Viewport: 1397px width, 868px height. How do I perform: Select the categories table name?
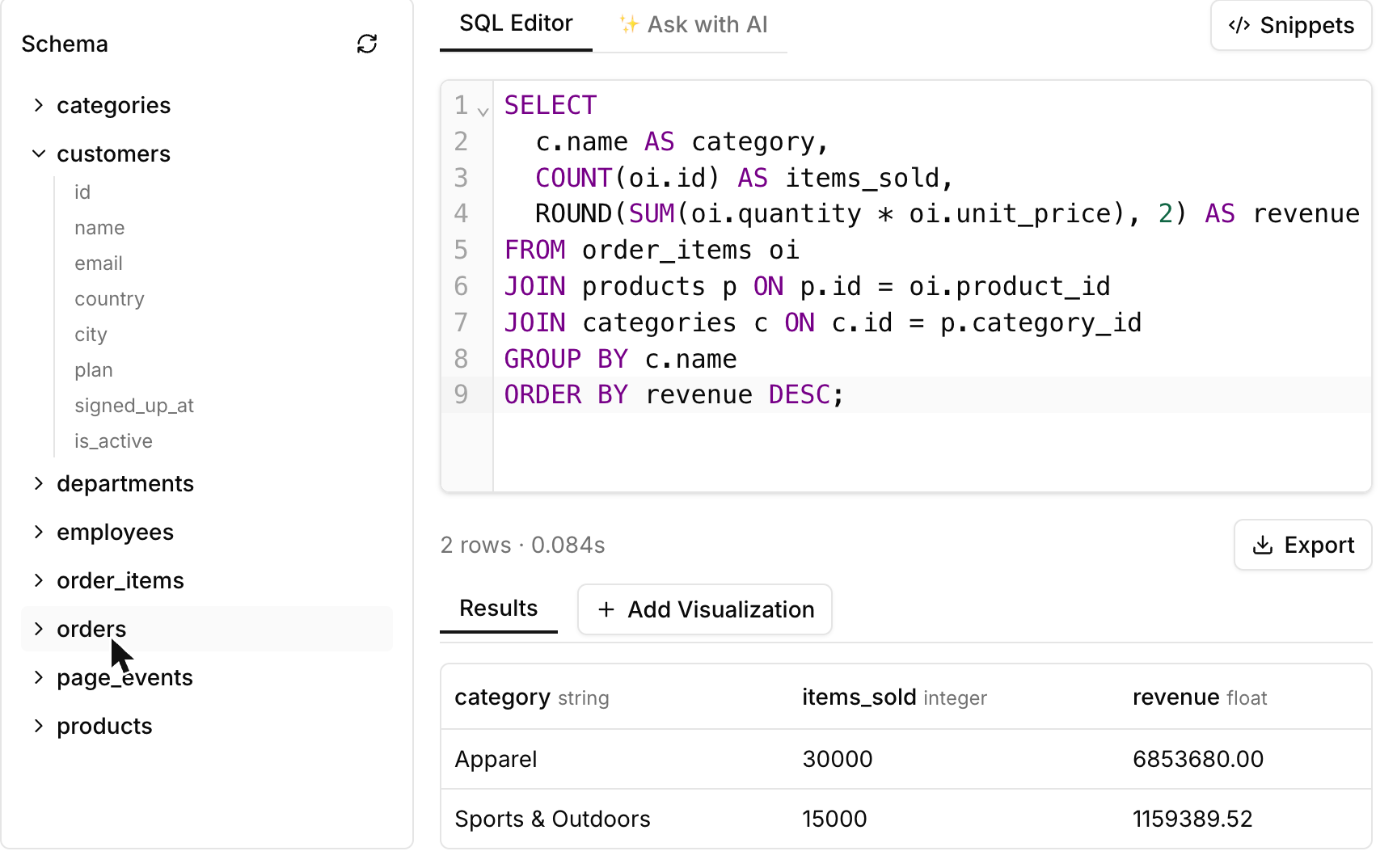pyautogui.click(x=114, y=105)
